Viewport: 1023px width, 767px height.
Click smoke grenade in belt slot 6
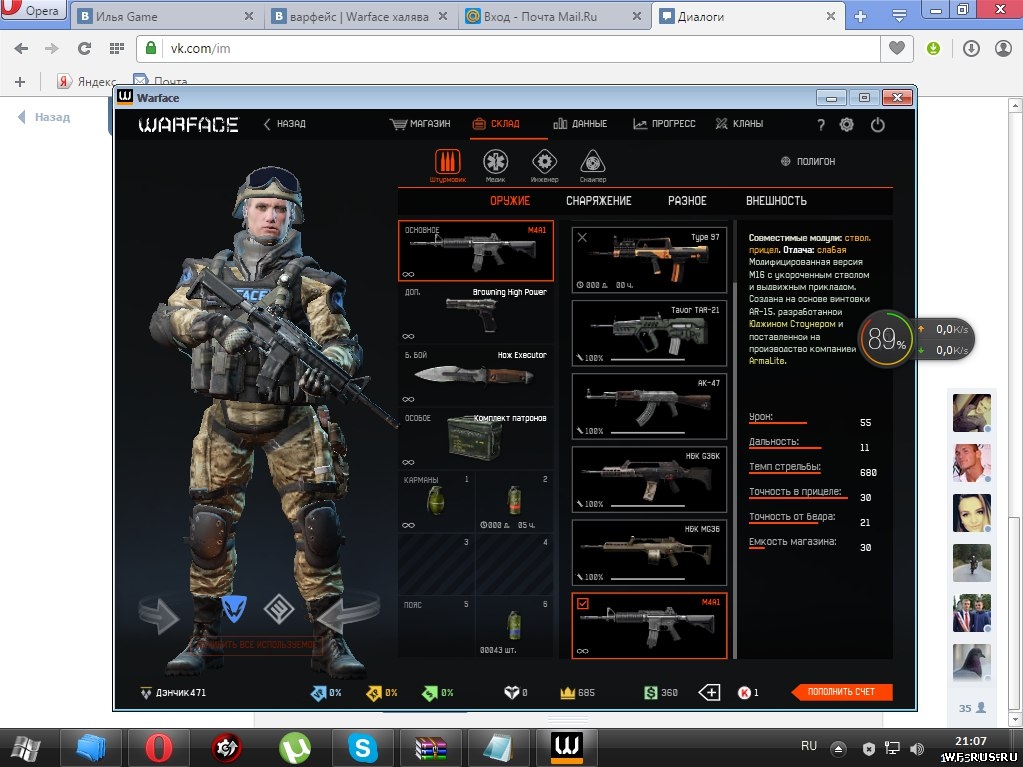coord(515,626)
